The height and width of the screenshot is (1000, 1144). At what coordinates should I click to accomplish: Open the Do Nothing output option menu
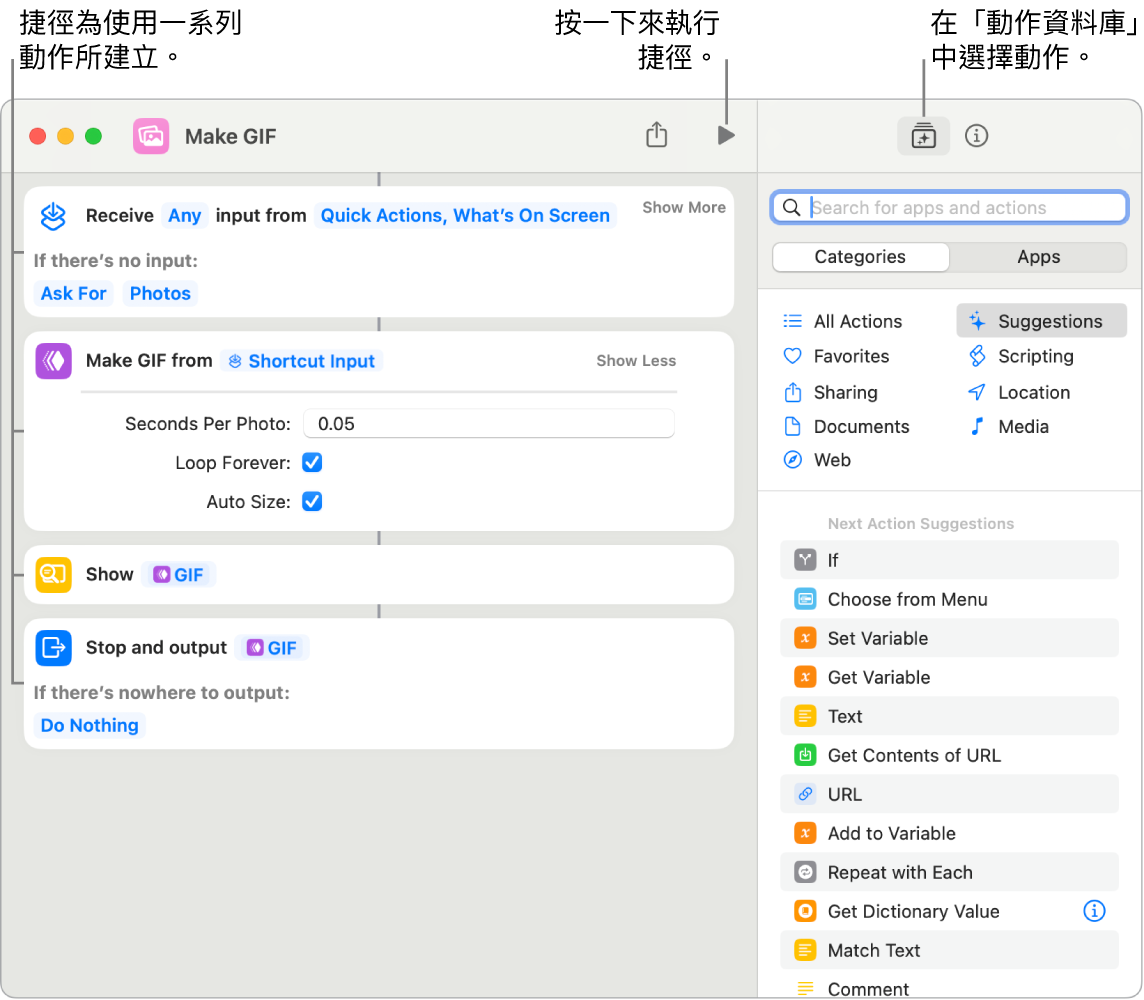coord(90,726)
